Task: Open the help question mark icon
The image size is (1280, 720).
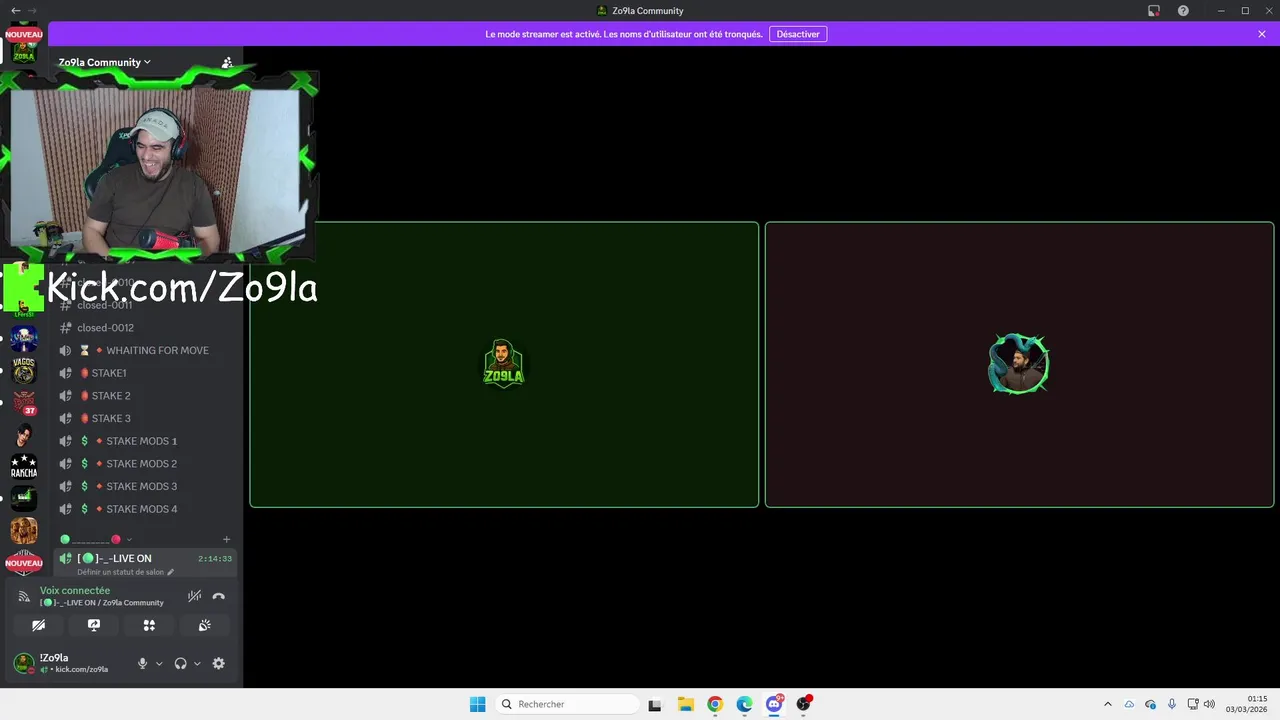Action: tap(1184, 11)
